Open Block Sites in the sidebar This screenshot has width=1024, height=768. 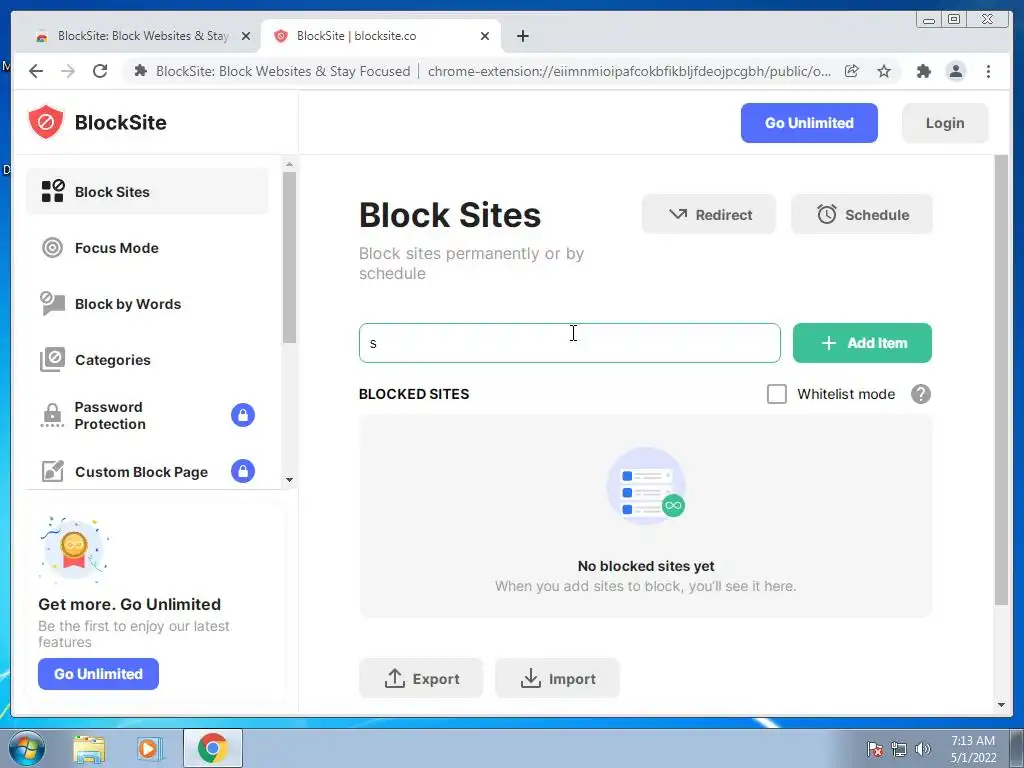[147, 191]
